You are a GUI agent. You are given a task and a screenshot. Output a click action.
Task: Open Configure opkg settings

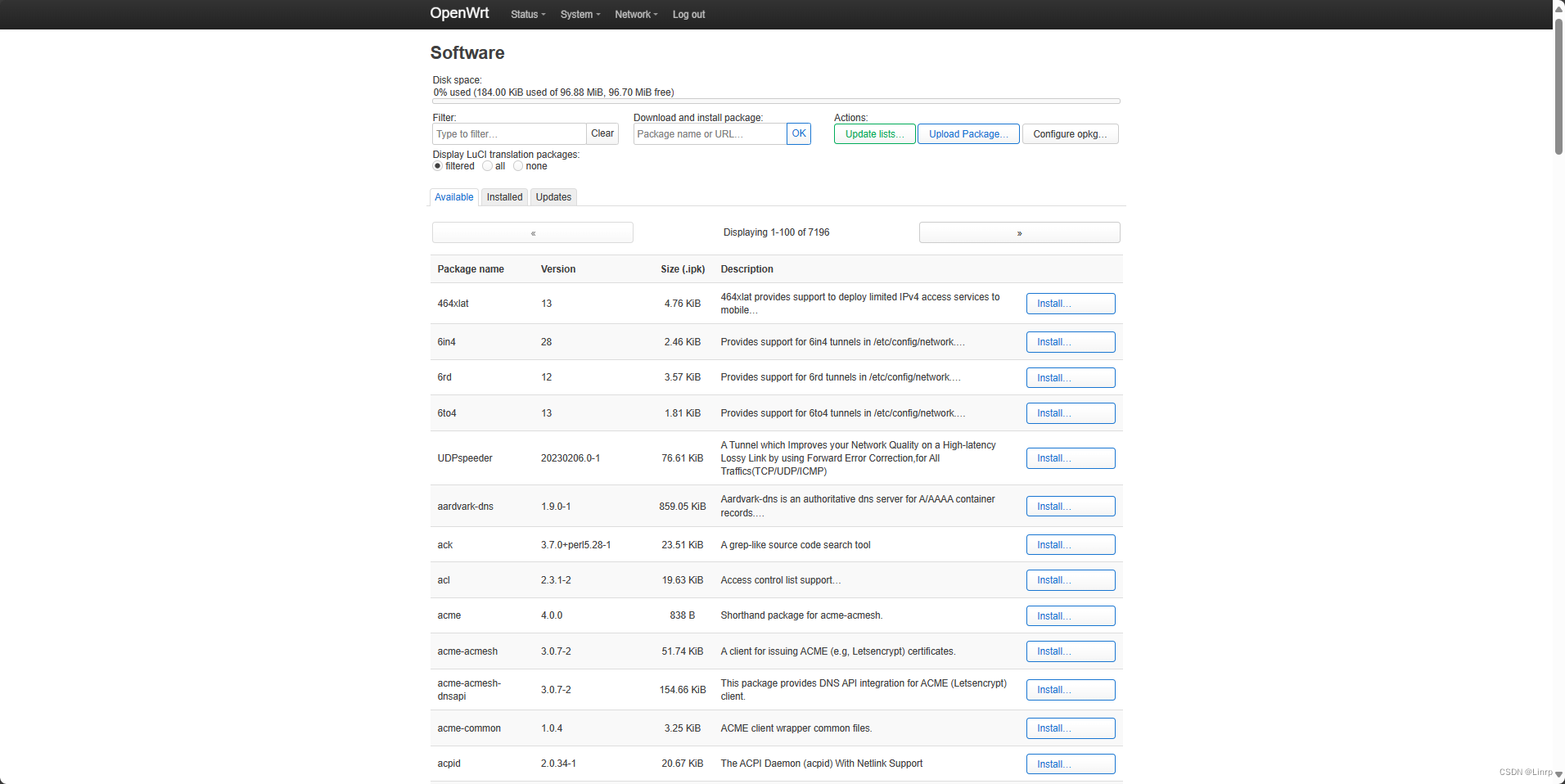(x=1070, y=134)
